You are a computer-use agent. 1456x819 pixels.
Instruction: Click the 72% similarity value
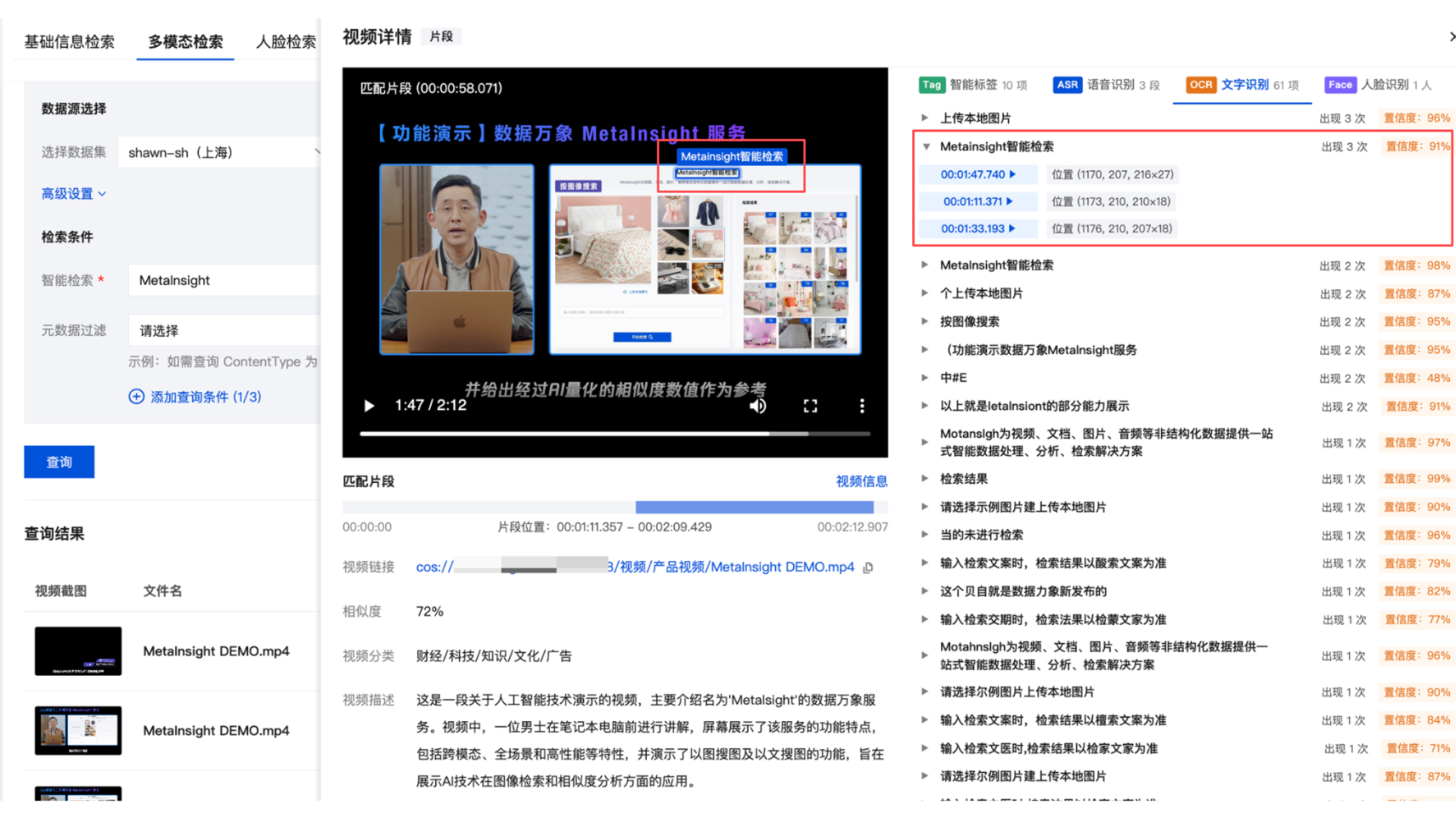(430, 612)
